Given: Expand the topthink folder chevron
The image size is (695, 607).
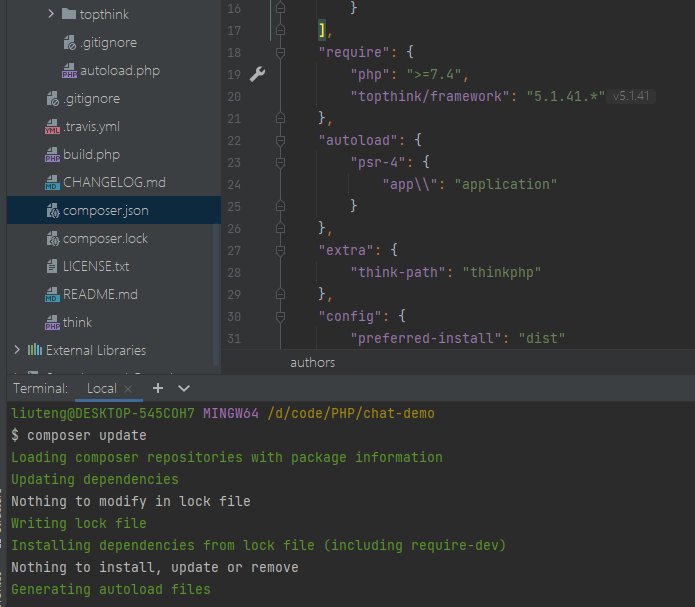Looking at the screenshot, I should point(51,15).
